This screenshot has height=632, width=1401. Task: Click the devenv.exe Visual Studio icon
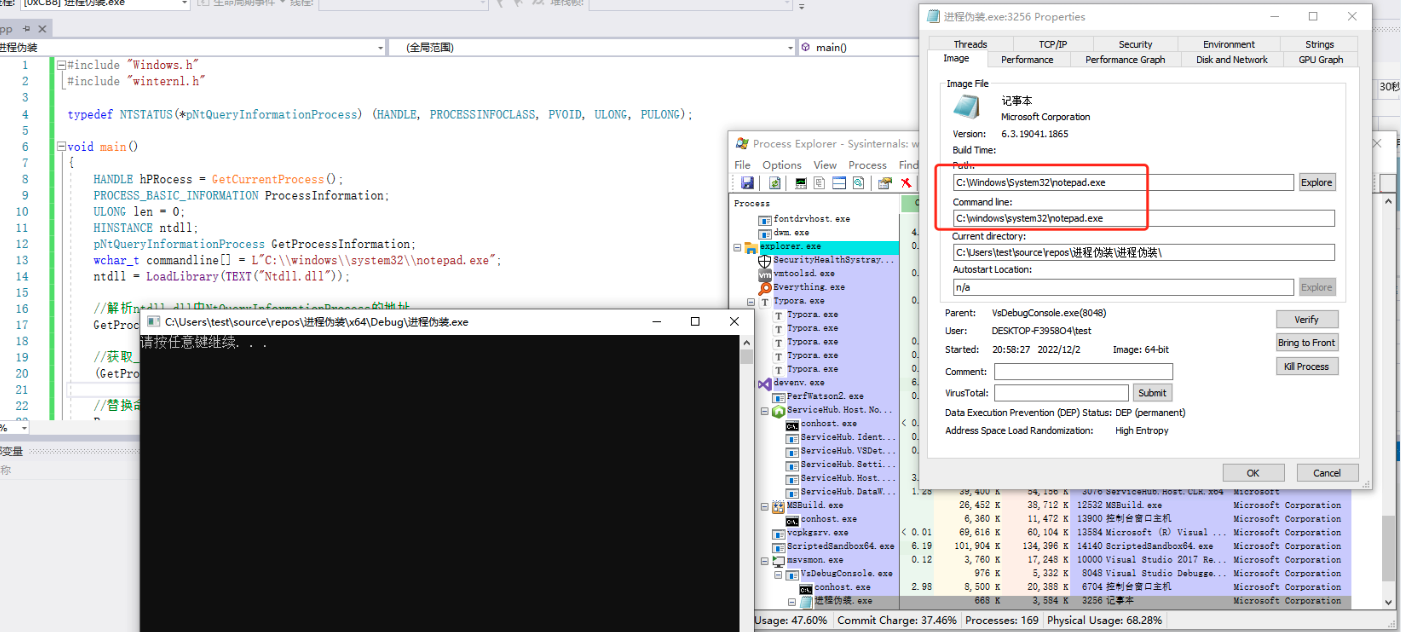765,383
